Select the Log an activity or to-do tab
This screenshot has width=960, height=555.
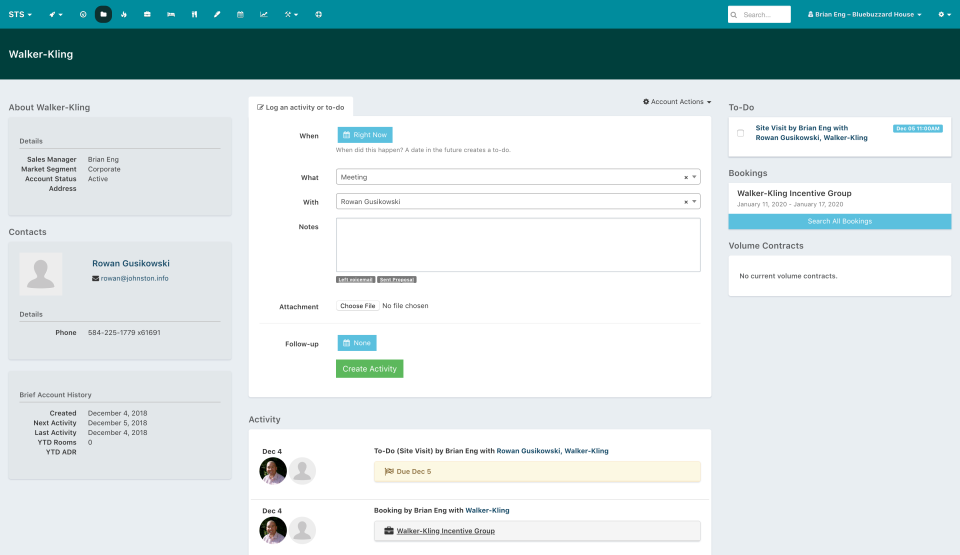point(301,107)
